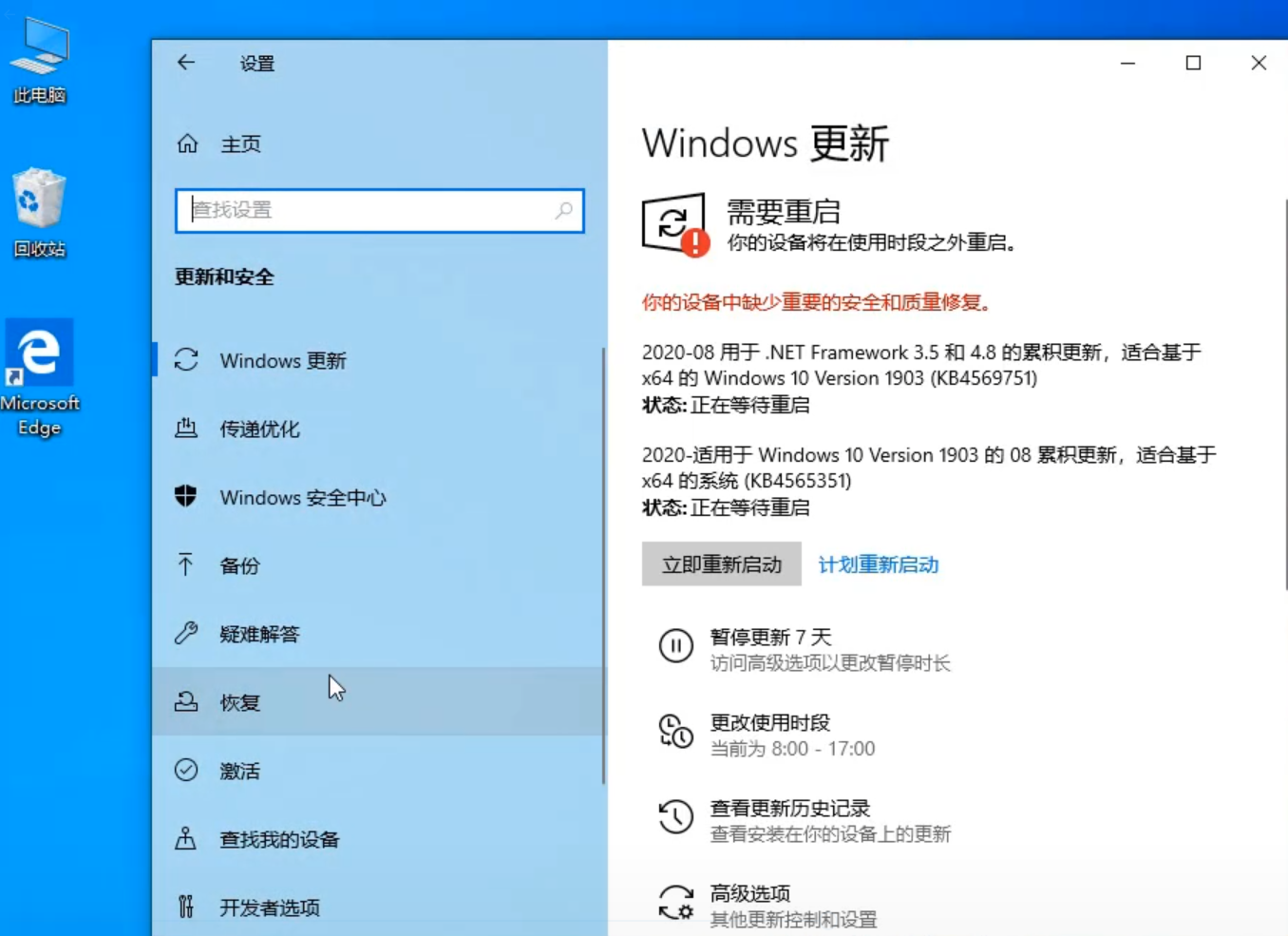Click 当前为 8:00 - 17:00 text
Screen dimensions: 1288x936
[x=793, y=749]
